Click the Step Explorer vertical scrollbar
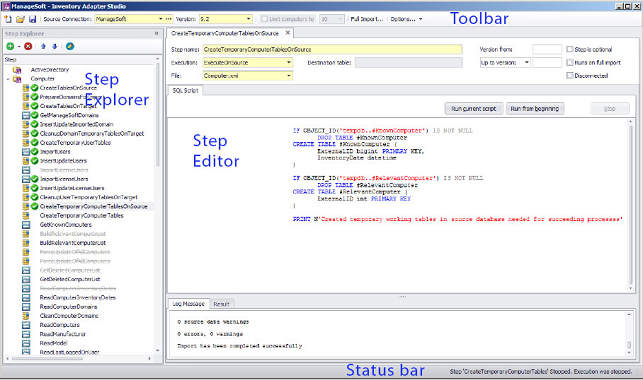The width and height of the screenshot is (643, 380). click(x=157, y=205)
